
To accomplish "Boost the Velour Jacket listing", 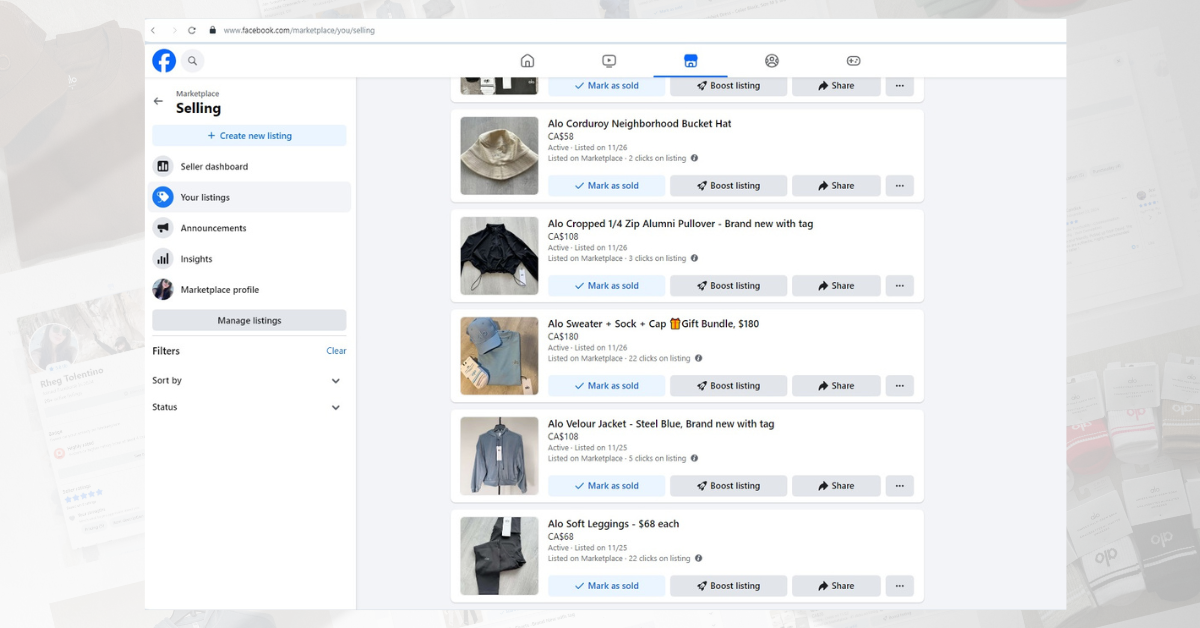I will tap(728, 486).
